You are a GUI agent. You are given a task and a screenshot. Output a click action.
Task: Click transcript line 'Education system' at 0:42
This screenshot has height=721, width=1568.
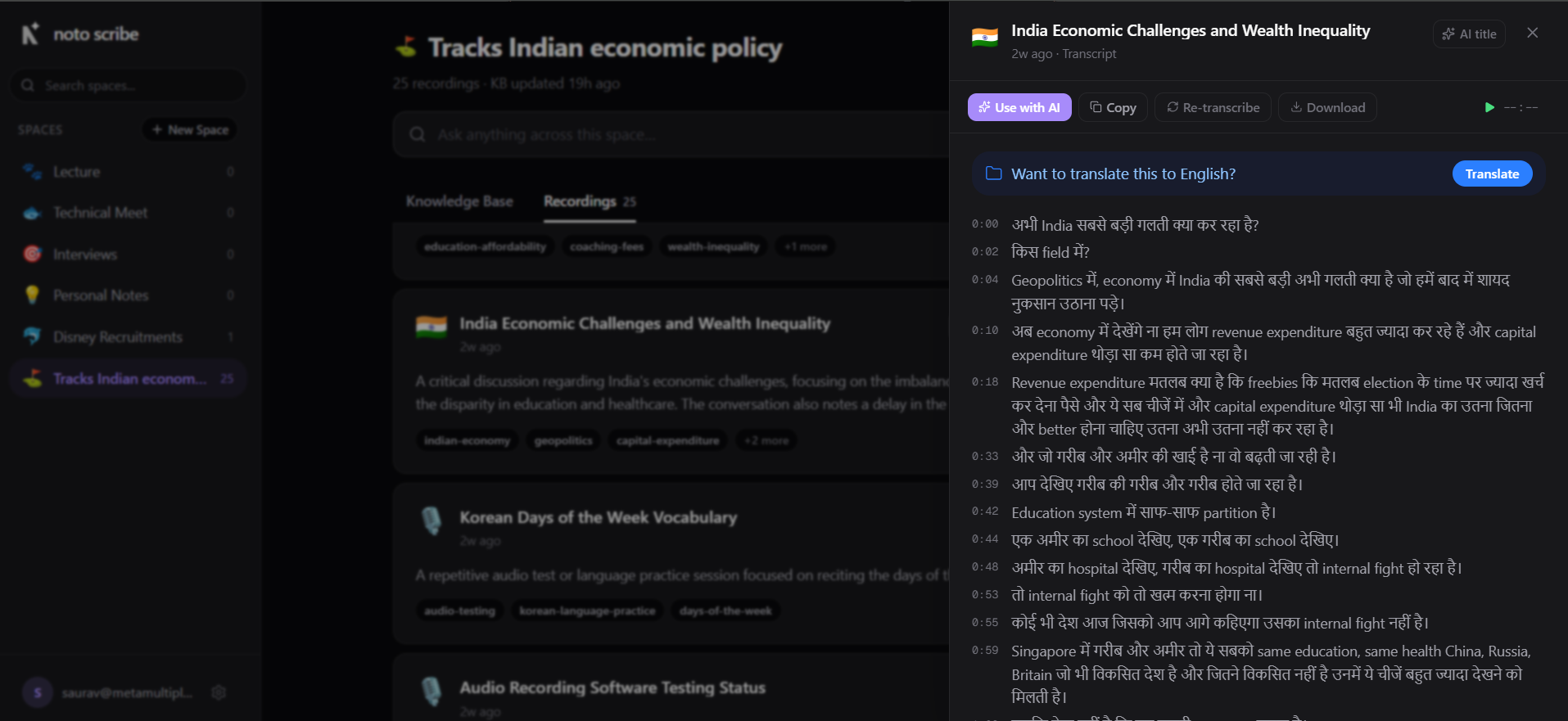[x=1144, y=512]
